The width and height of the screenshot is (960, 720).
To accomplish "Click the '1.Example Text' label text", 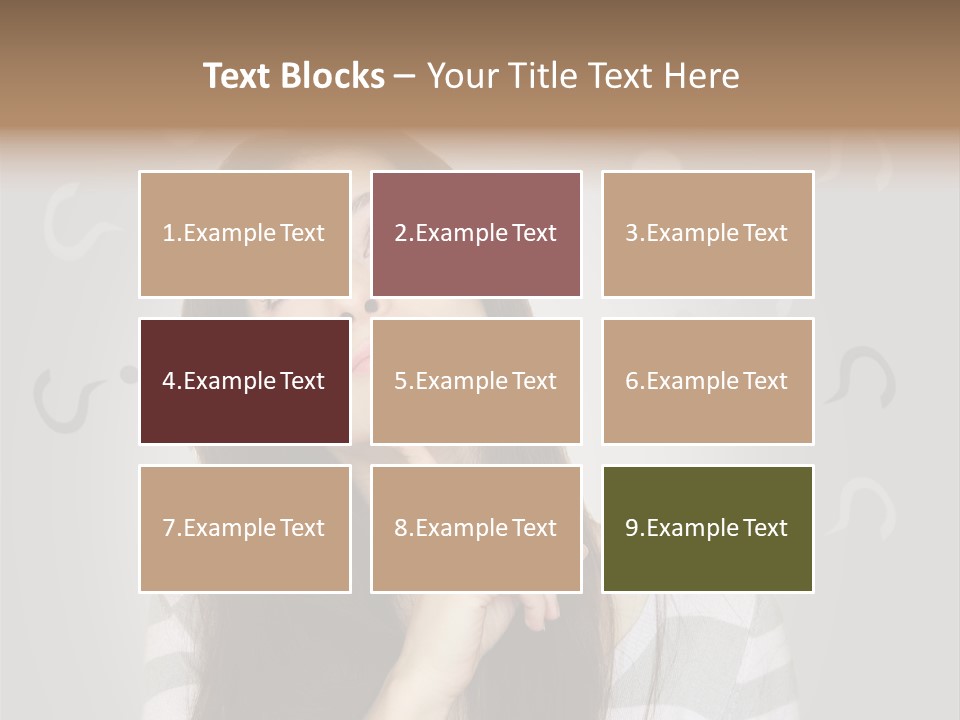I will pos(244,233).
